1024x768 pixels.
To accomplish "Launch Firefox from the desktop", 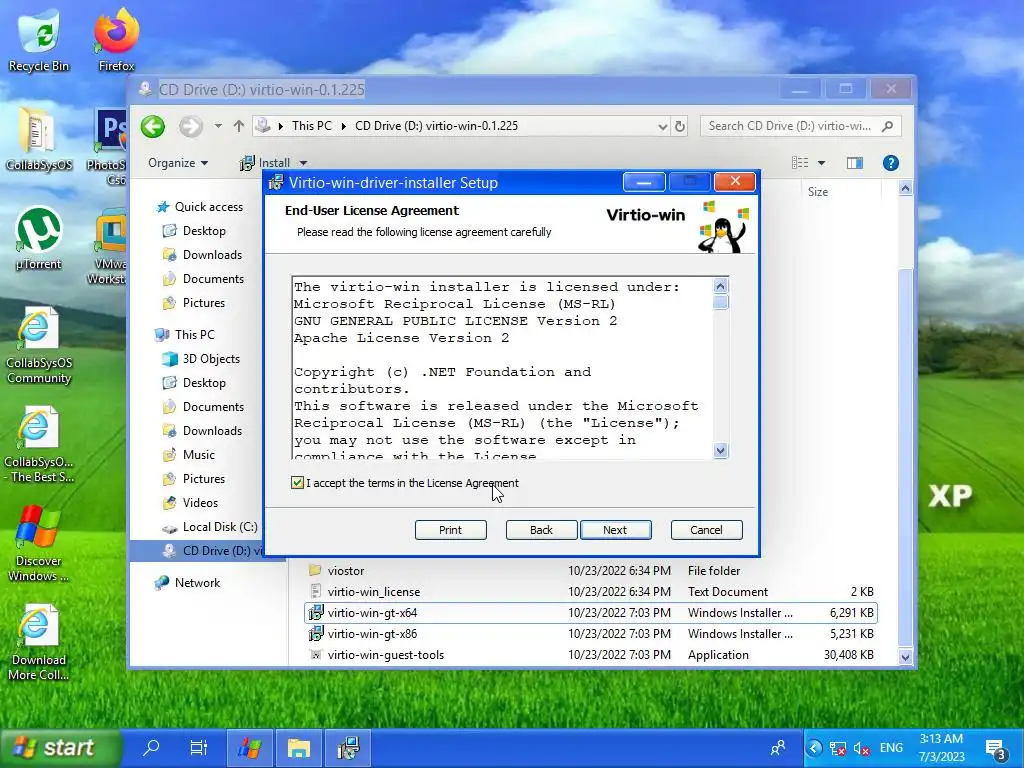I will [116, 39].
